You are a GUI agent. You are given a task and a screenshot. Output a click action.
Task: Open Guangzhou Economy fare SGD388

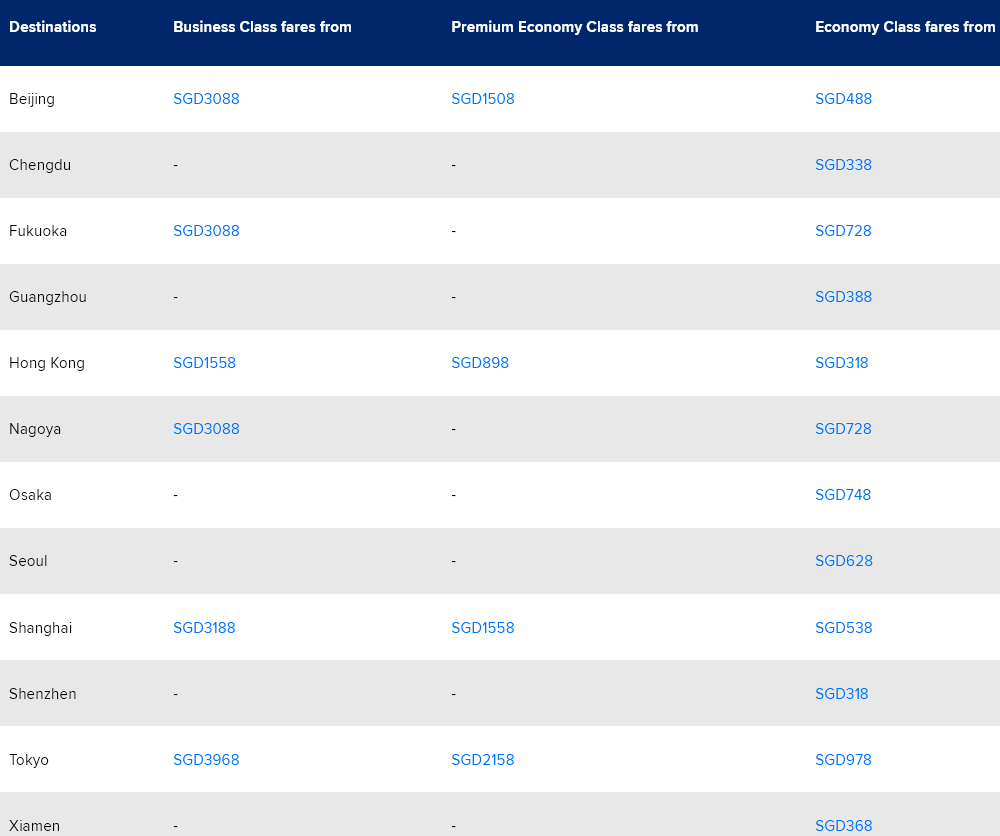[x=843, y=297]
